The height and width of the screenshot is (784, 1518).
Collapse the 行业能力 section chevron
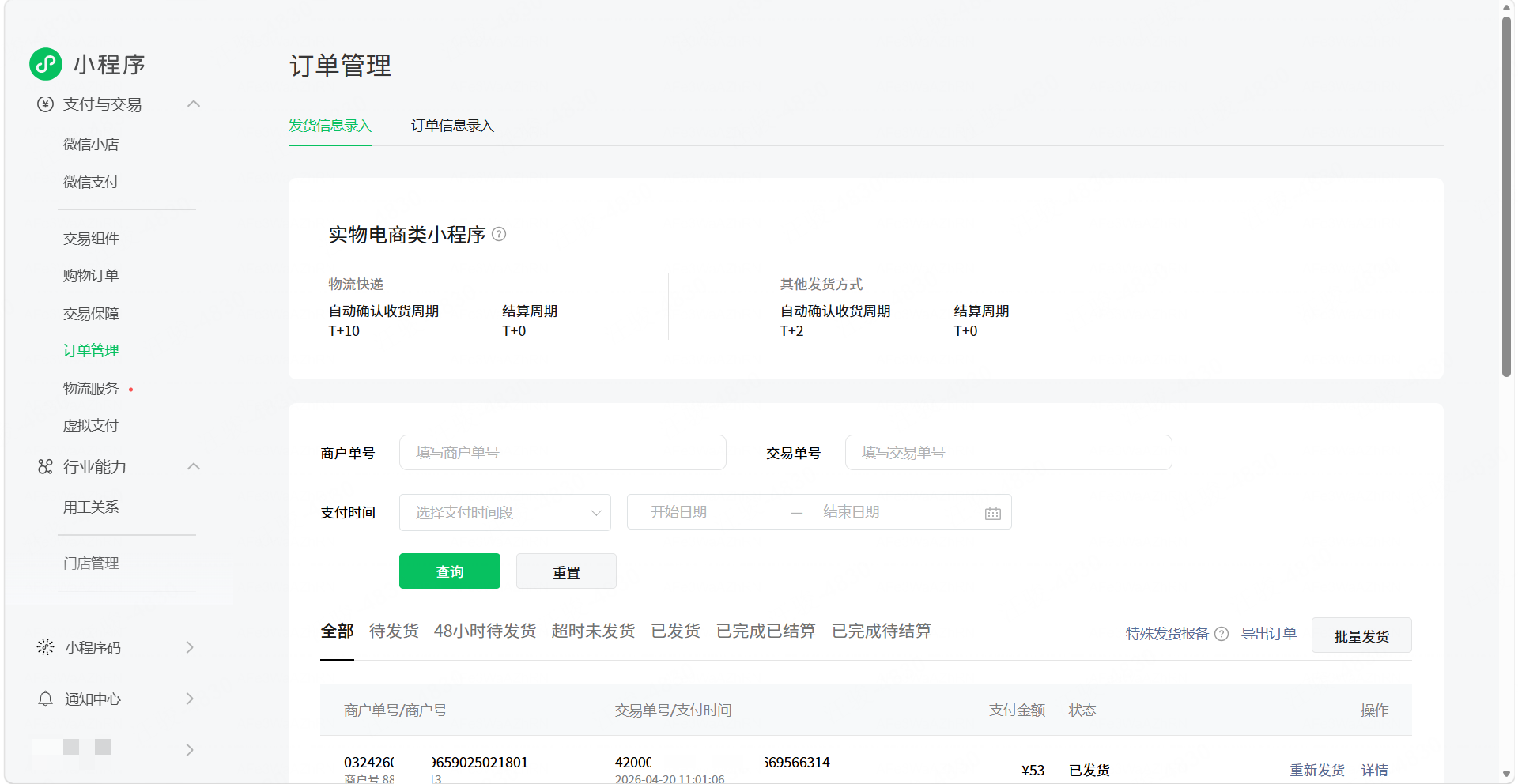point(194,466)
